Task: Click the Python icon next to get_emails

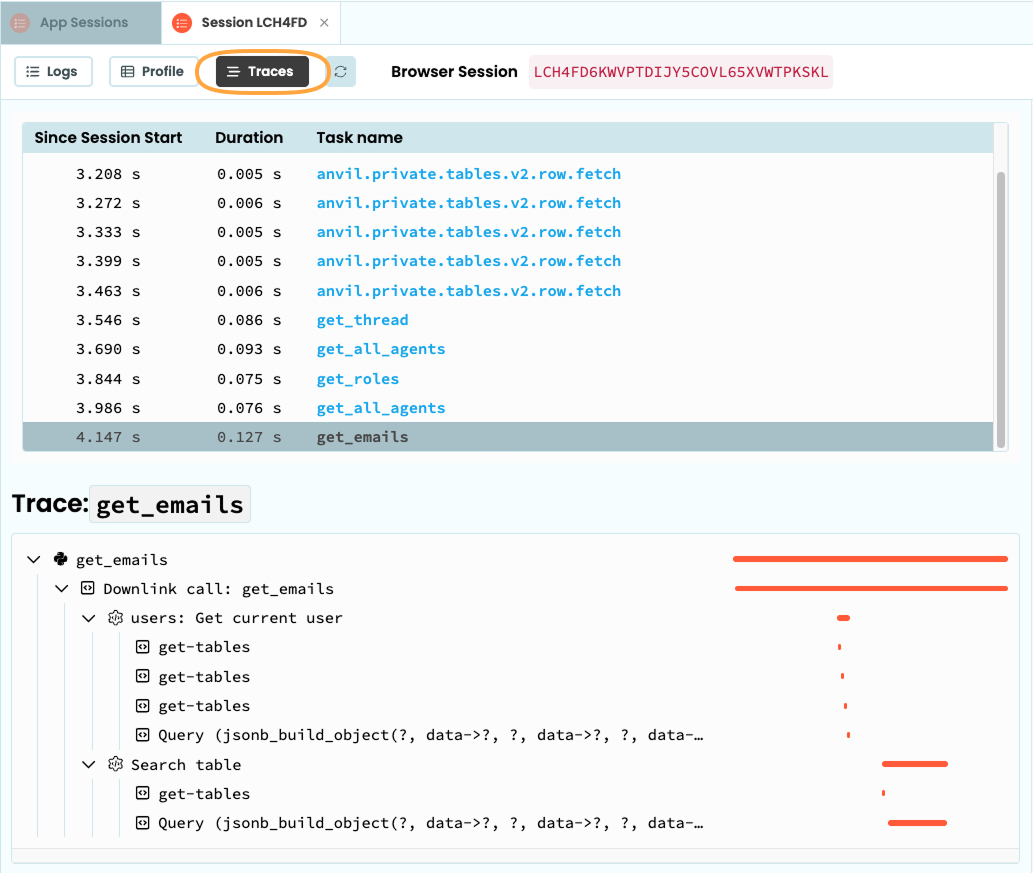Action: point(60,559)
